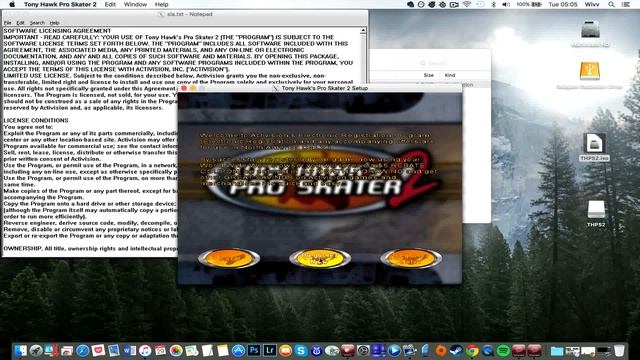Open Steam from the dock
Viewport: 640px width, 360px height.
[456, 351]
